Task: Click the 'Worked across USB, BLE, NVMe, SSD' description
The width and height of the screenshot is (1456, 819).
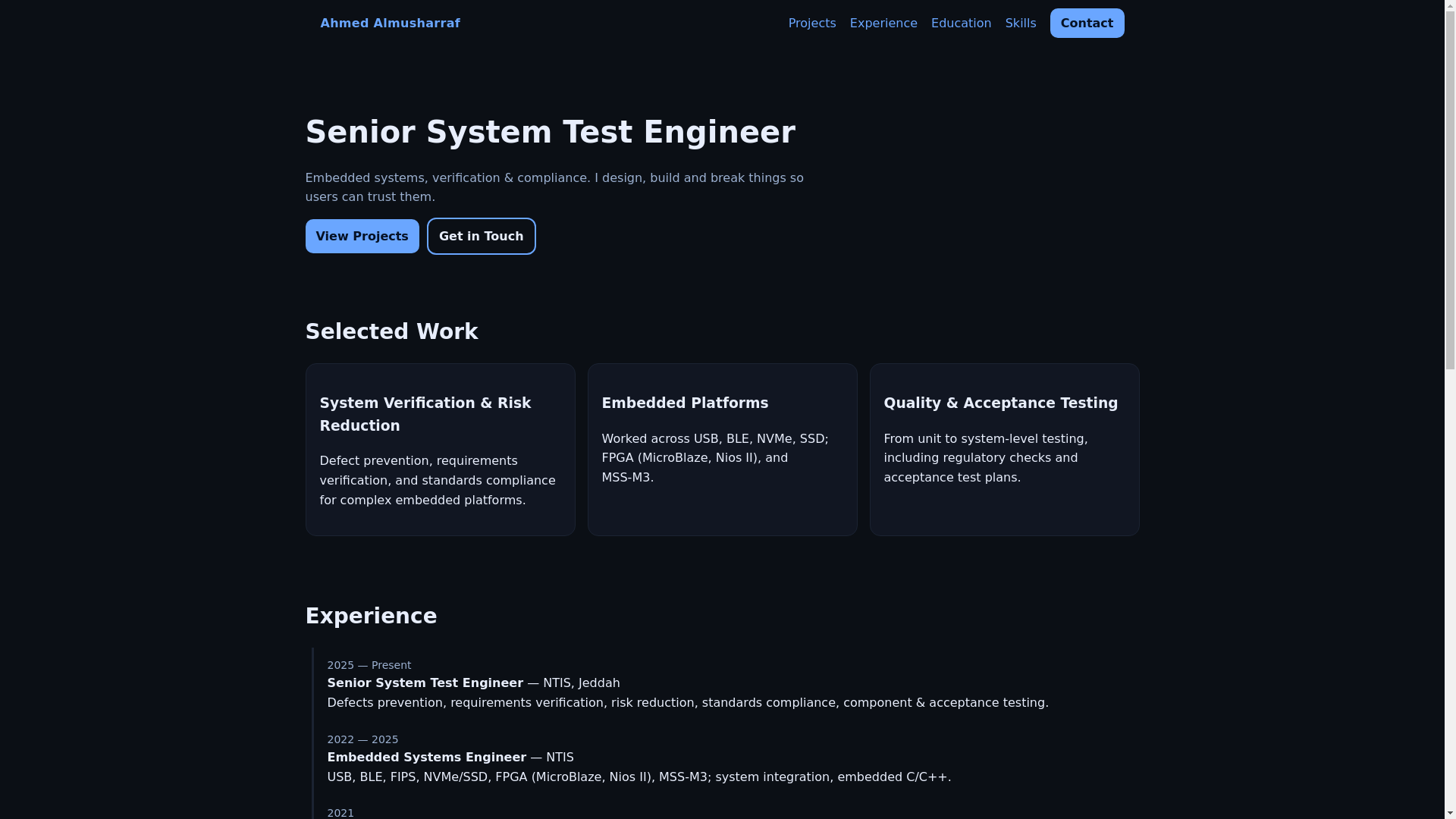Action: [715, 458]
